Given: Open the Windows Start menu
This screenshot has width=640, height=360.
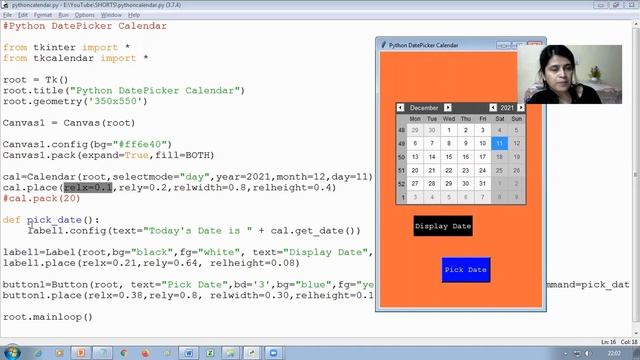Looking at the screenshot, I should coord(12,352).
